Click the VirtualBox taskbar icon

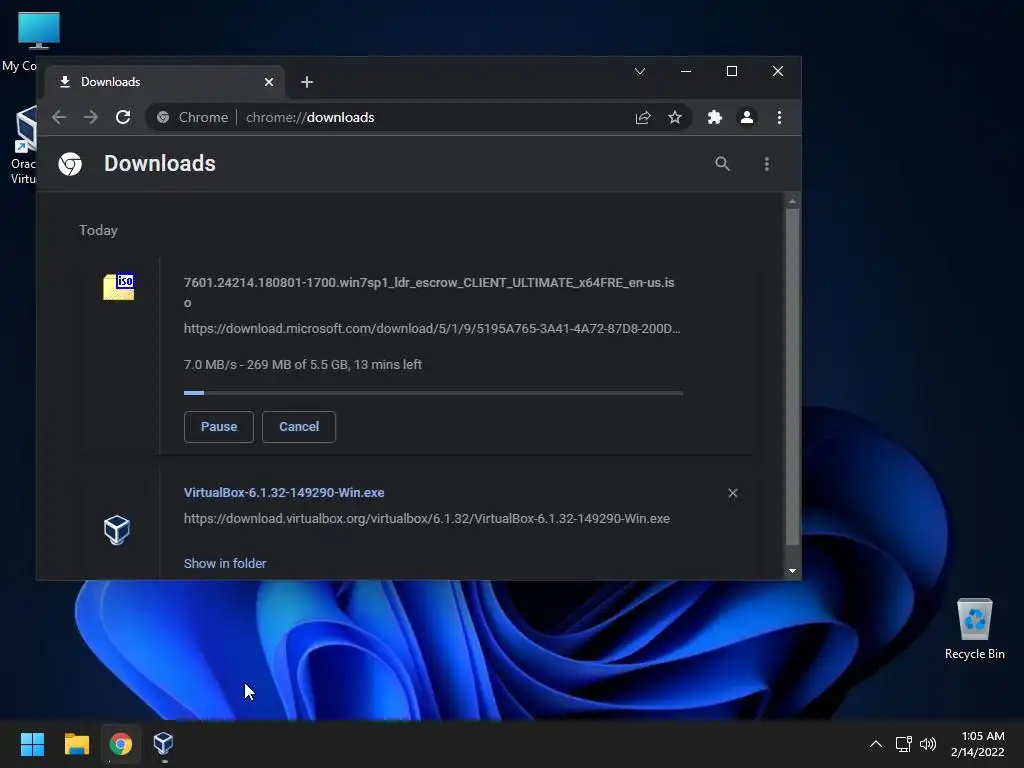tap(163, 744)
